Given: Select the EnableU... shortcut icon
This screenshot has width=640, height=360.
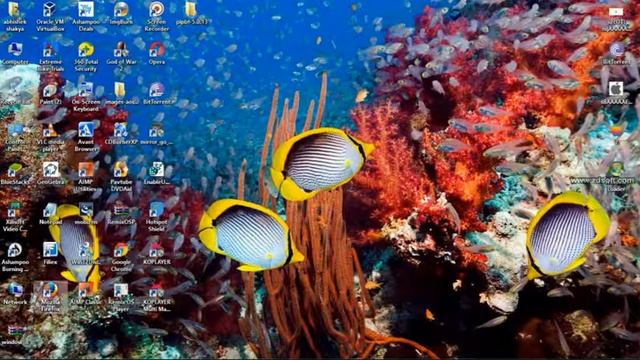Looking at the screenshot, I should coord(156,170).
